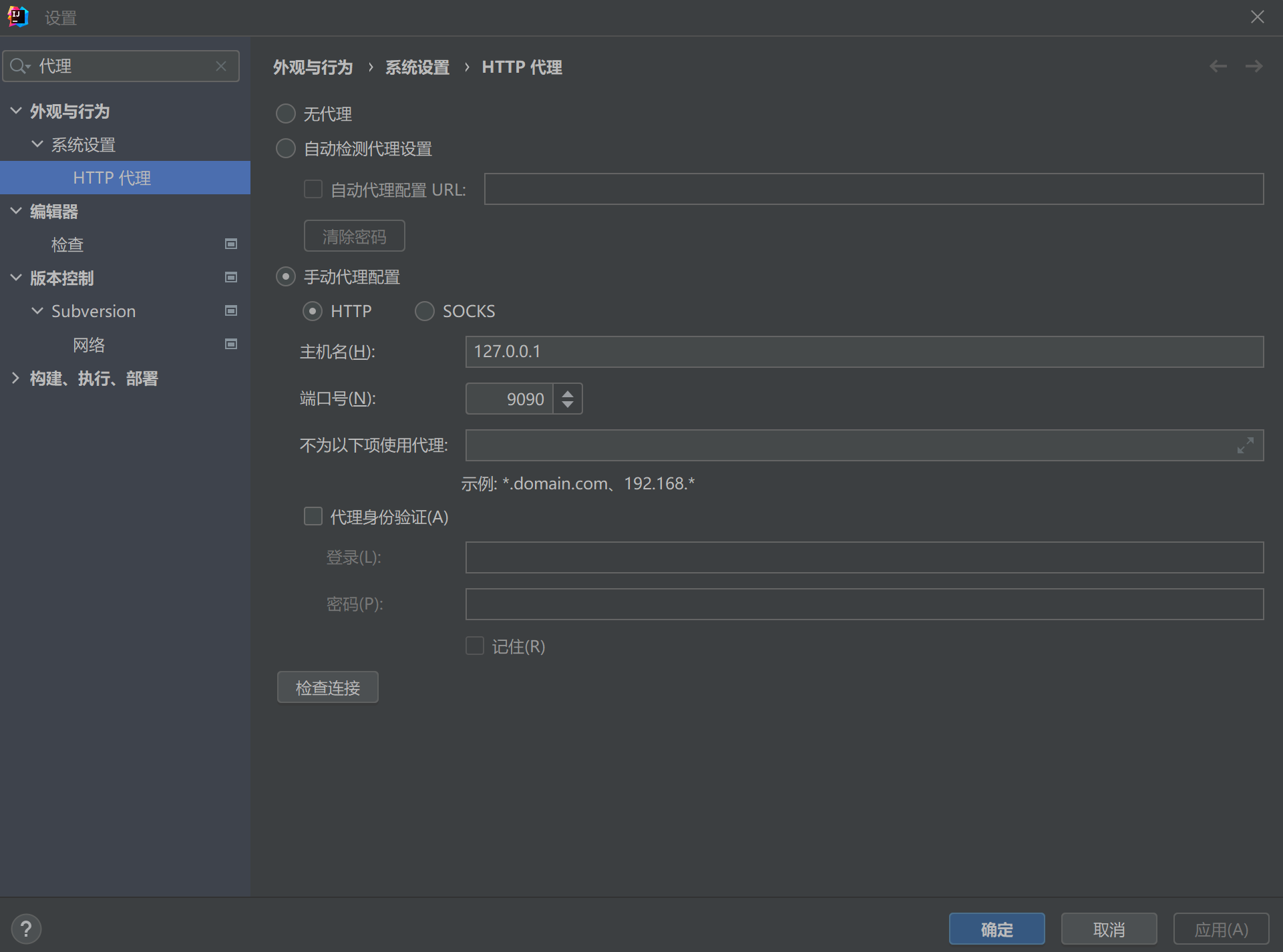The image size is (1283, 952).
Task: Enable 代理身份验证 checkbox
Action: [313, 516]
